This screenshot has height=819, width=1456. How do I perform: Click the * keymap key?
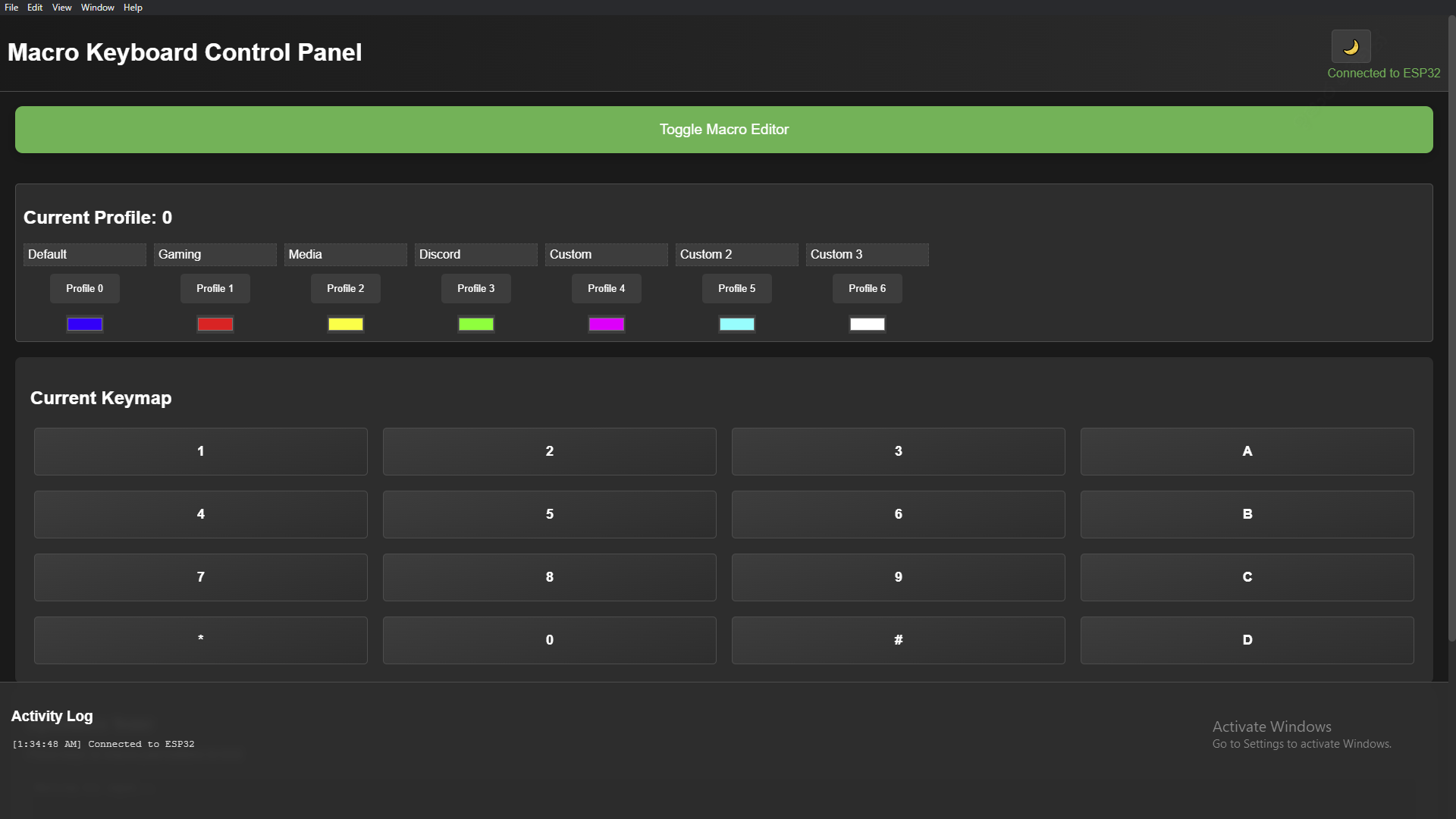coord(200,640)
